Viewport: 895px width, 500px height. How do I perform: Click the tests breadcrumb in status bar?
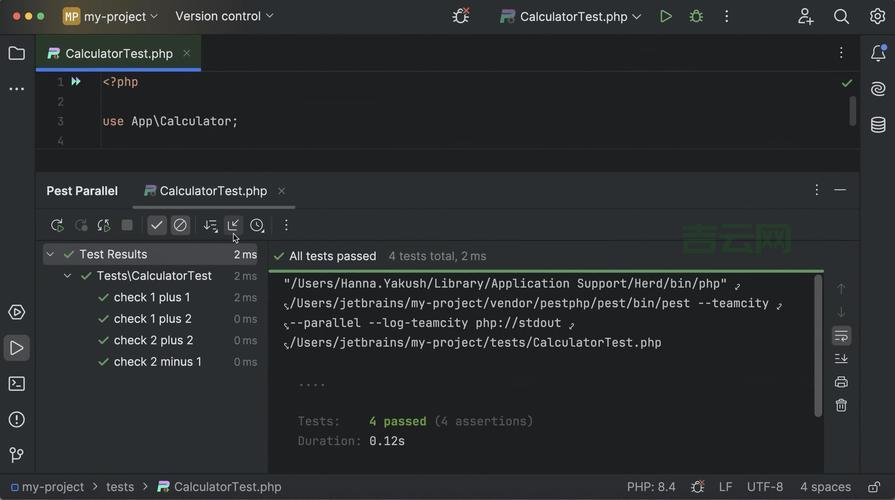click(120, 487)
